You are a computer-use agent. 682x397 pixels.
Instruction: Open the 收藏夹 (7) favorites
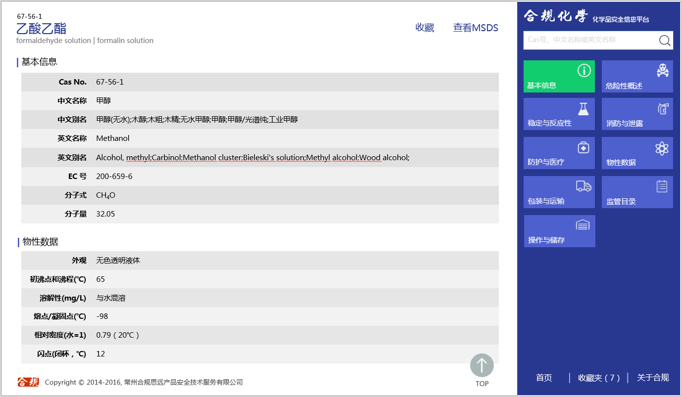point(598,377)
